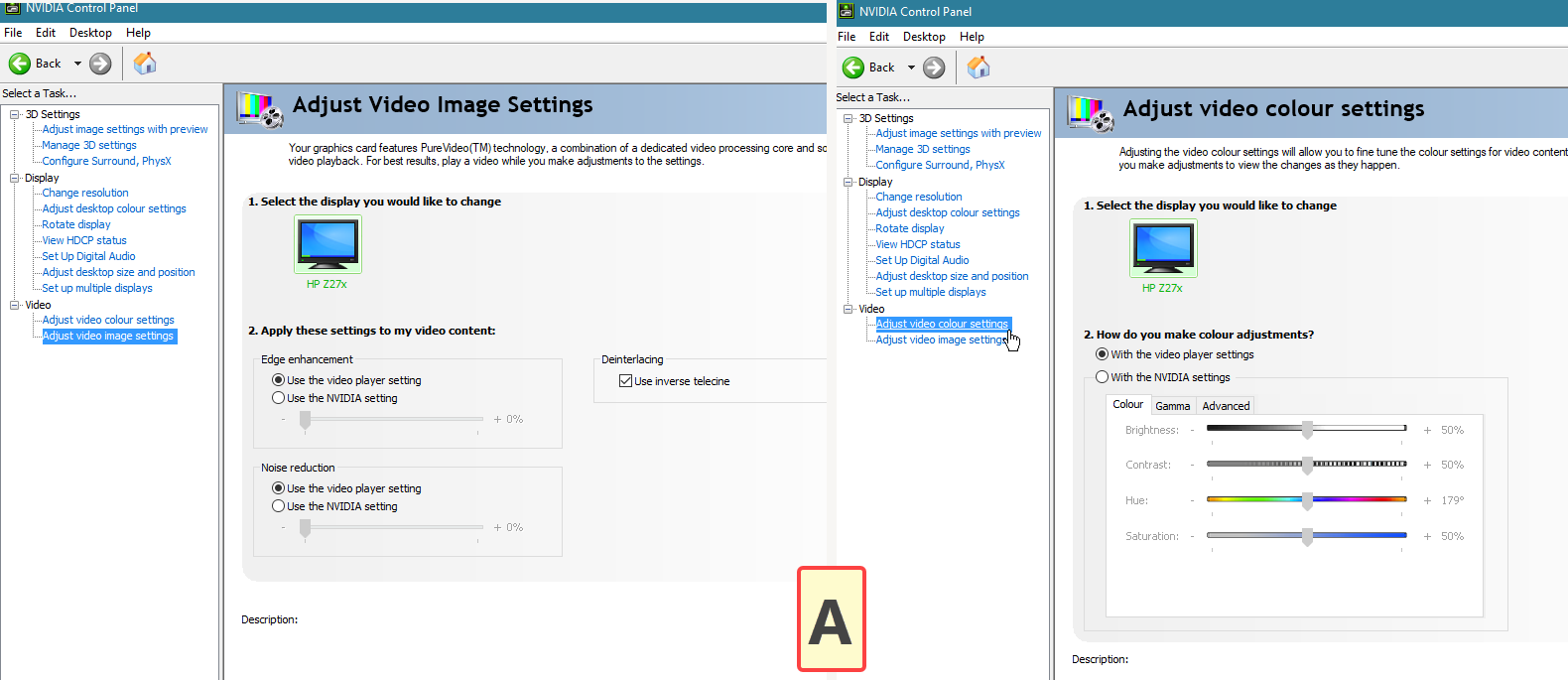Collapse Display node in left window tree

click(15, 178)
